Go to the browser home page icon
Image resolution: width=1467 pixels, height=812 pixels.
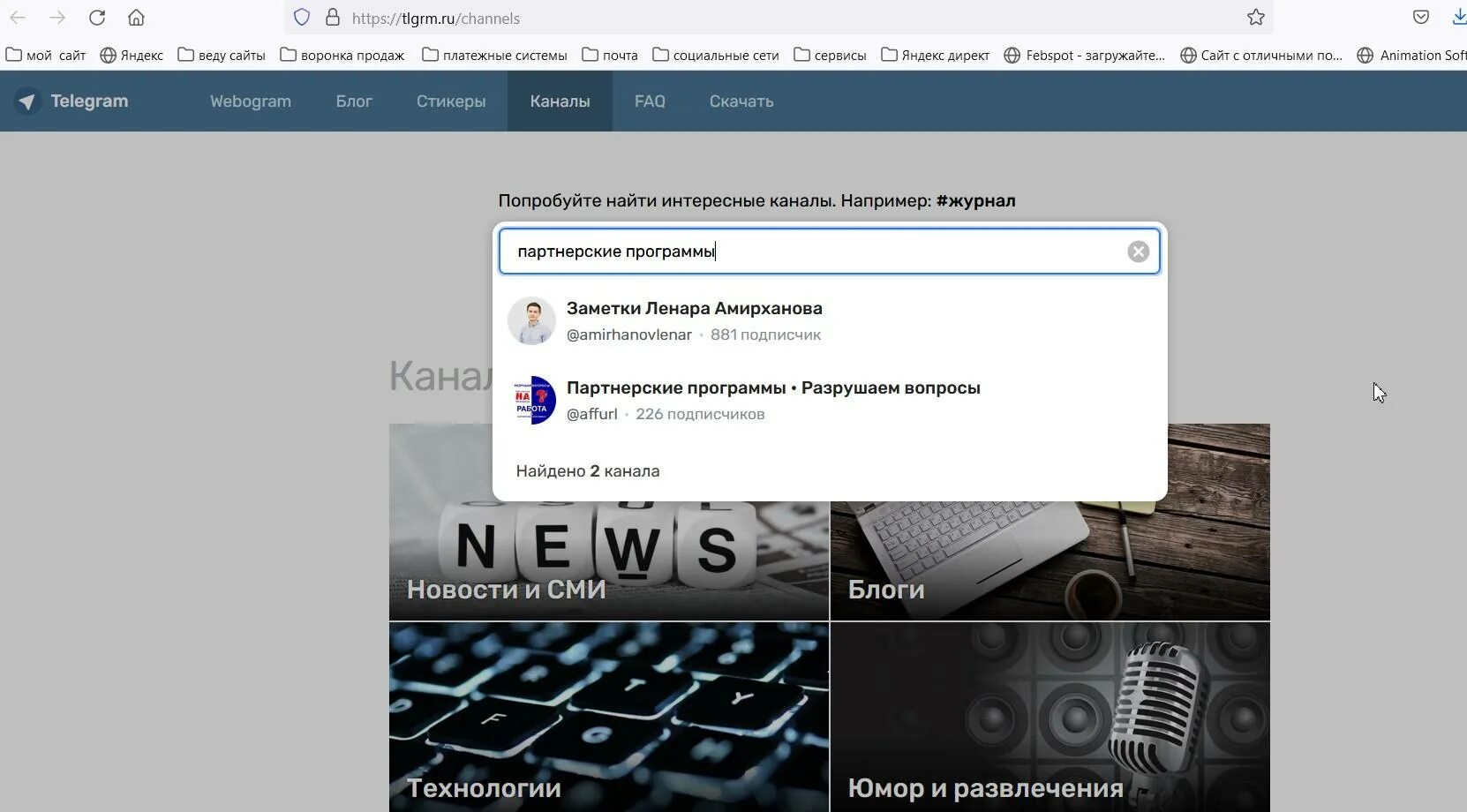[136, 18]
